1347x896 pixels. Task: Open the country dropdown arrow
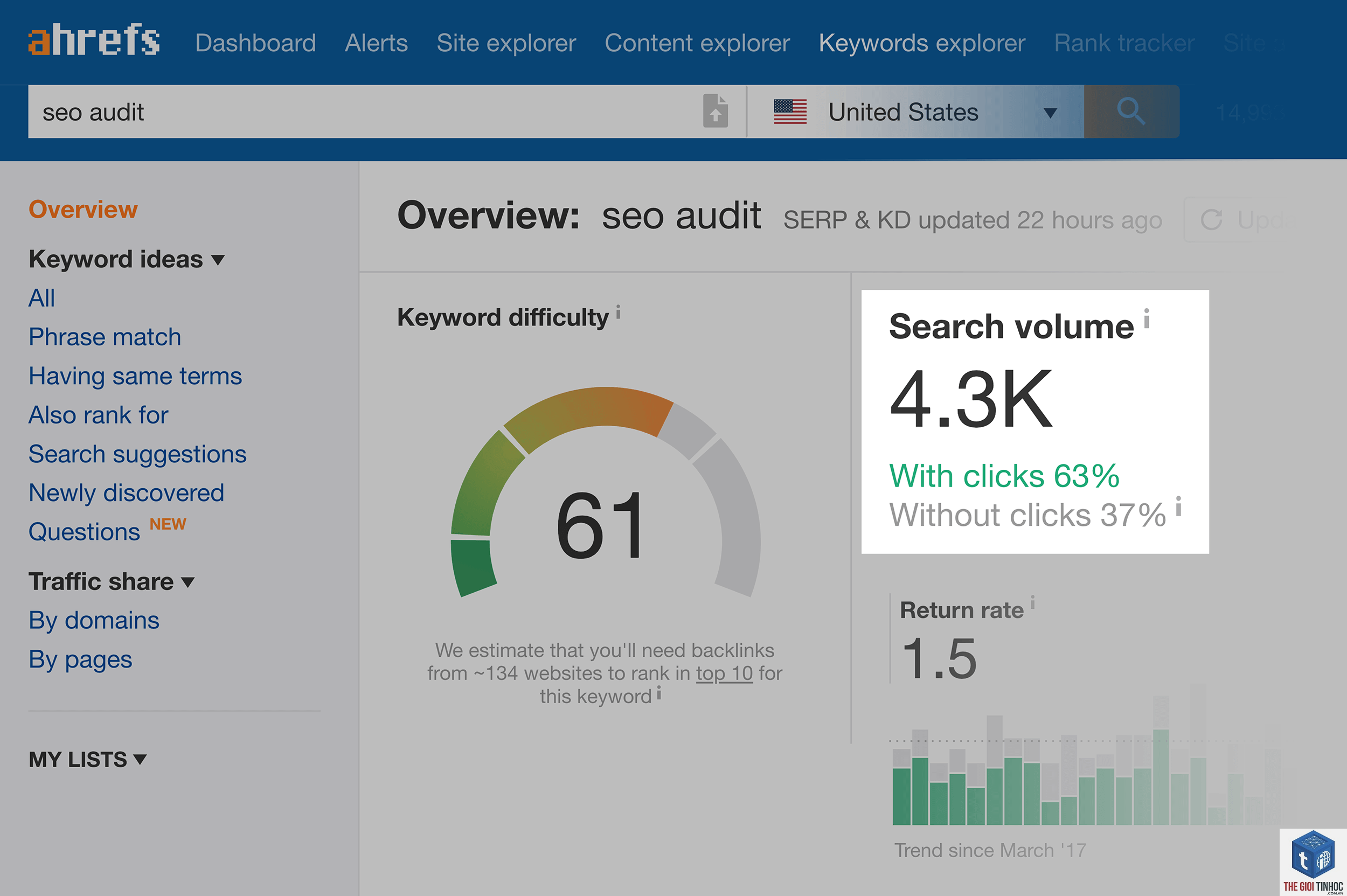coord(1050,113)
